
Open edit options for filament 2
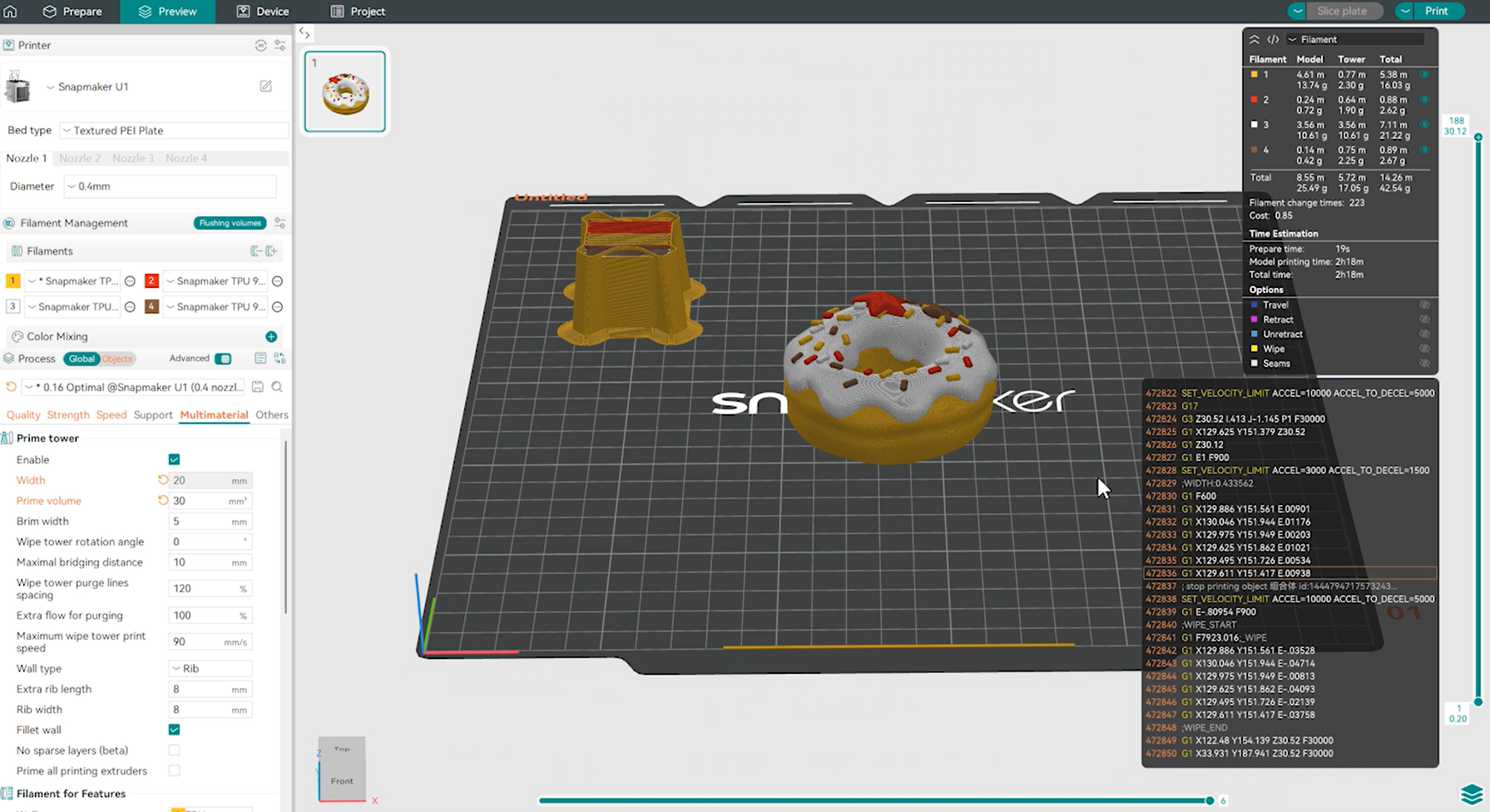coord(278,281)
